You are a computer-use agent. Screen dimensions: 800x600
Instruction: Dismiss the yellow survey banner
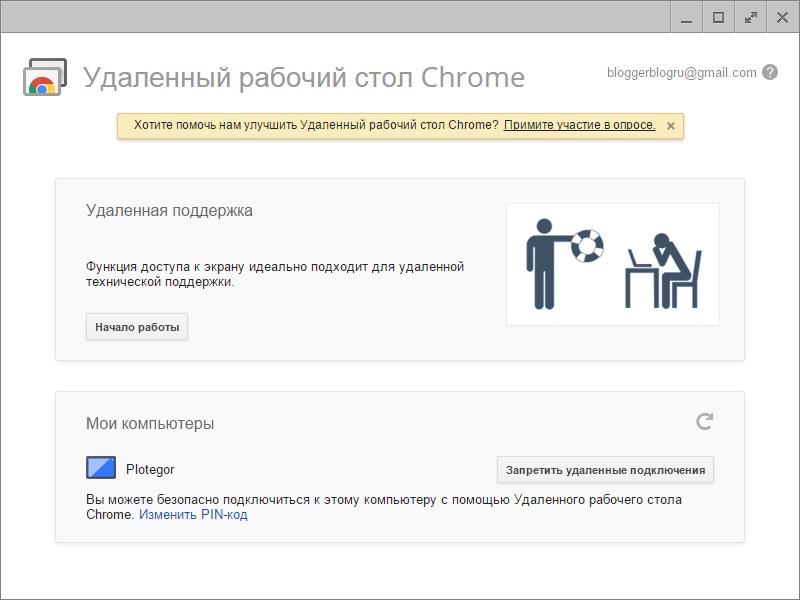[671, 126]
